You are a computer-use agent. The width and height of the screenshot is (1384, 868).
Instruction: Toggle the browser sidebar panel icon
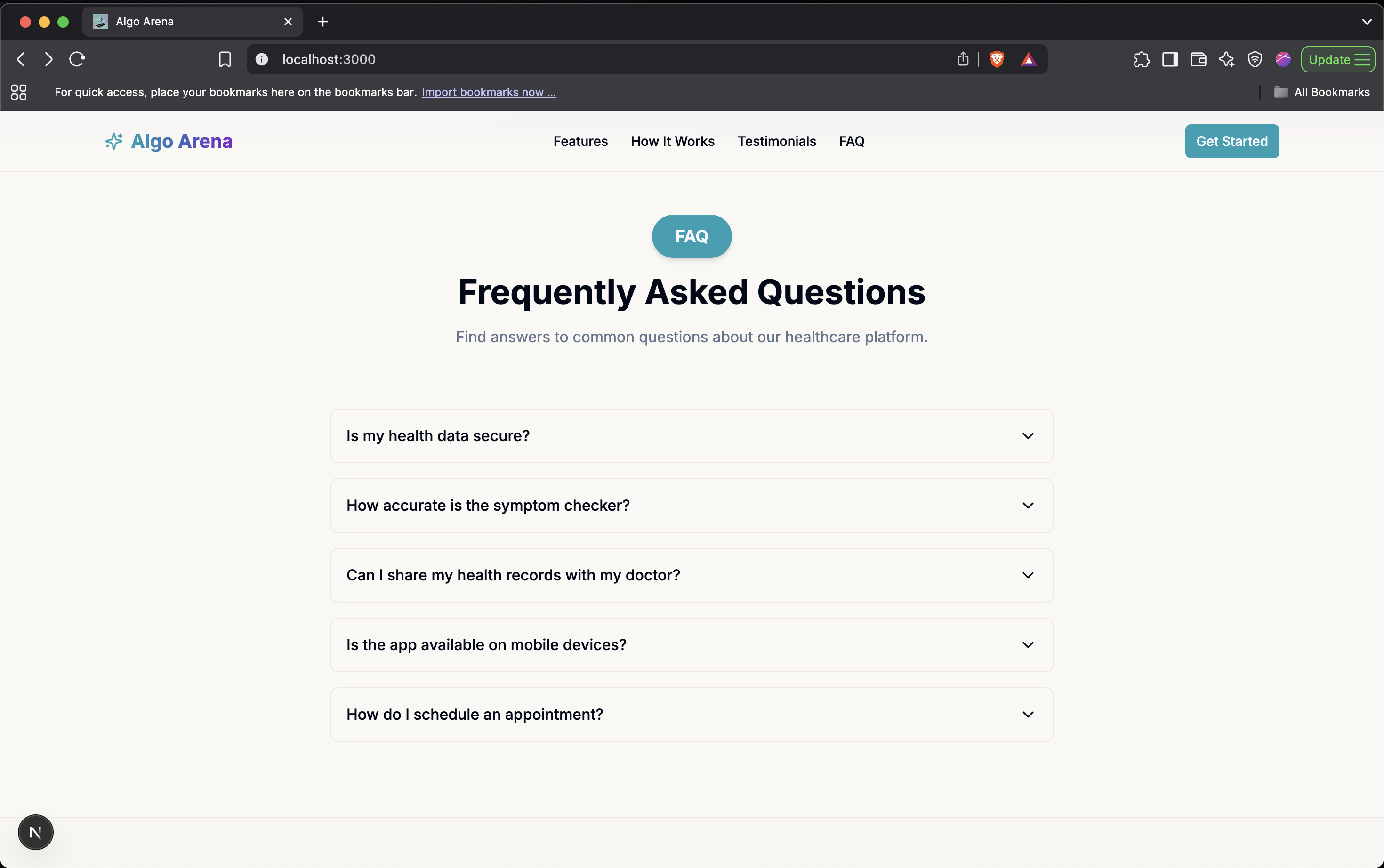point(1170,59)
